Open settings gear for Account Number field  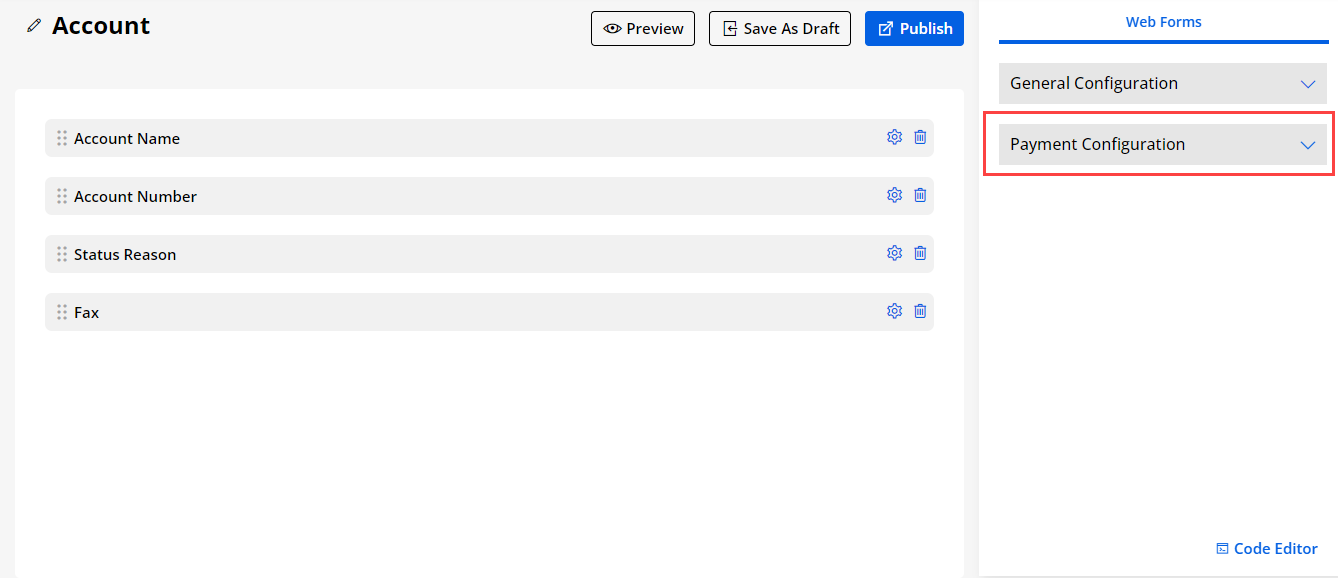(894, 196)
